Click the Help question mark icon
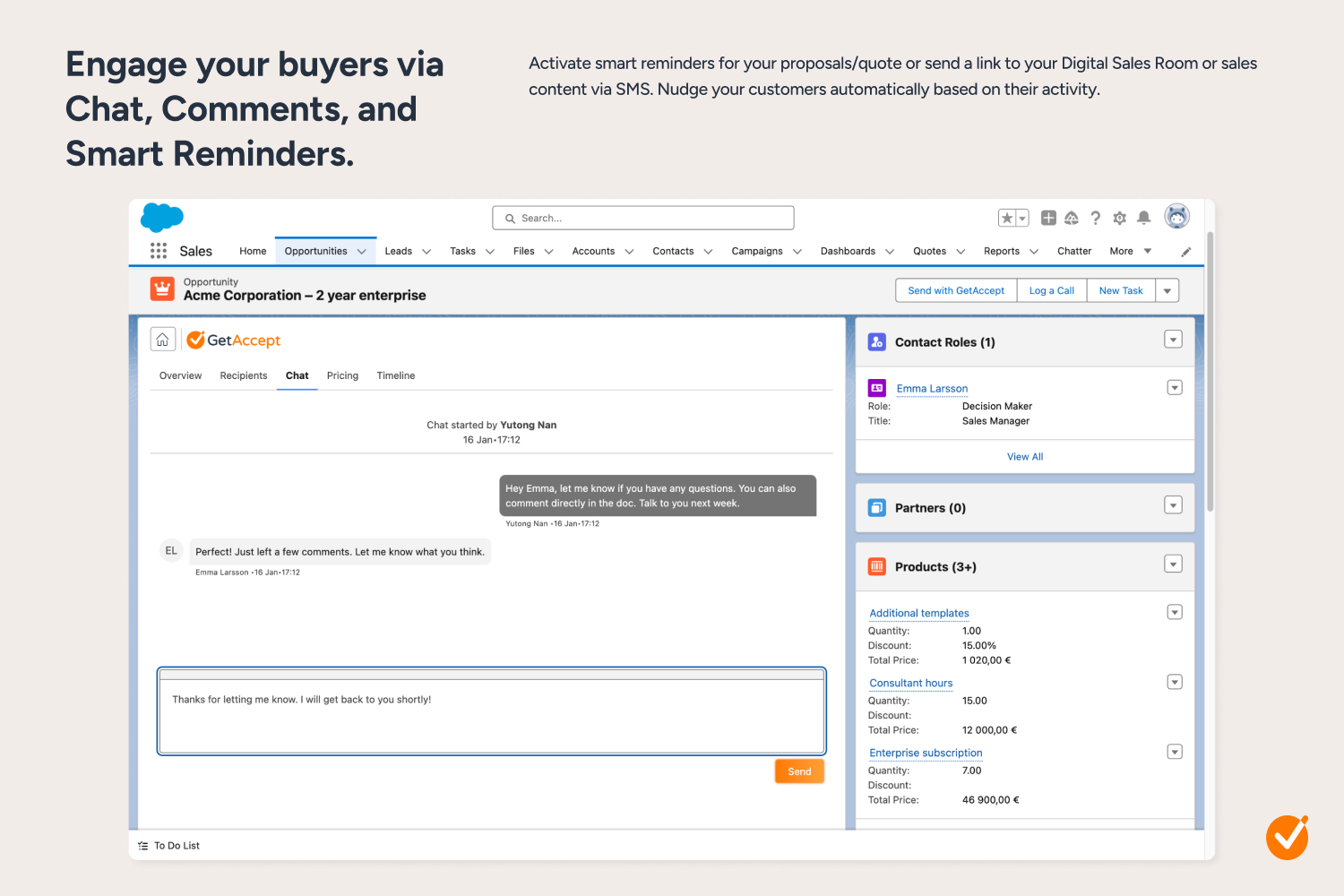The image size is (1344, 896). coord(1095,218)
